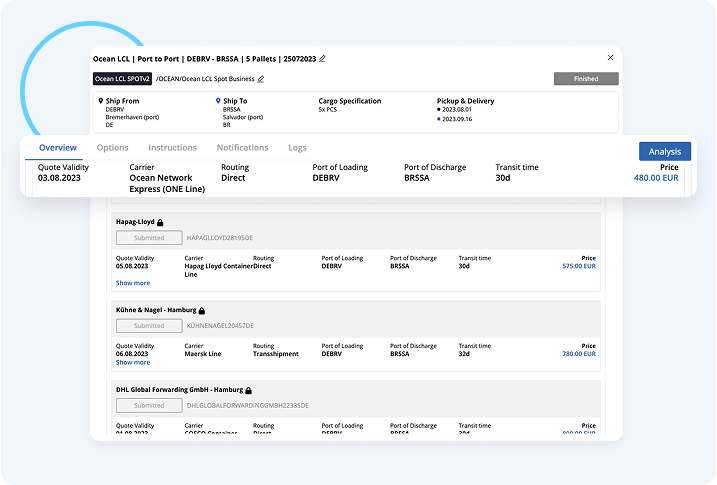Click the lock icon beside Hapag-Lloyd
This screenshot has width=717, height=485.
click(160, 222)
